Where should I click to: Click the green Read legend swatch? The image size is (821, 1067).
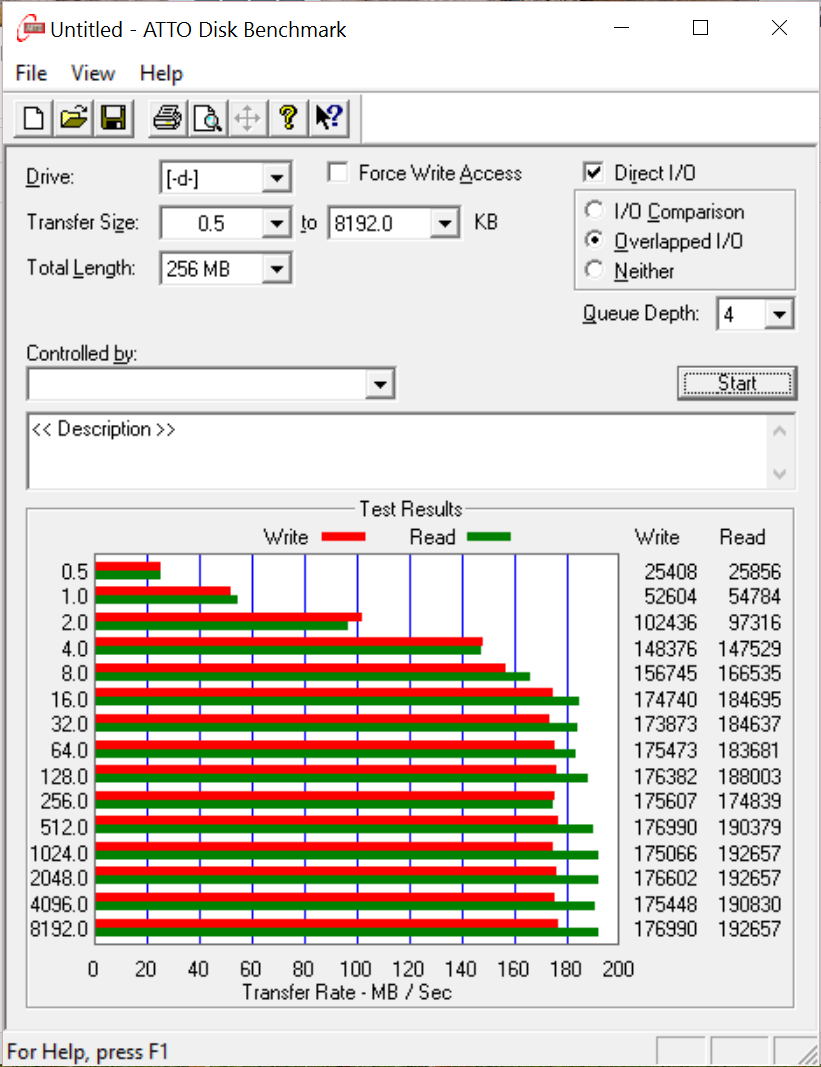click(489, 537)
